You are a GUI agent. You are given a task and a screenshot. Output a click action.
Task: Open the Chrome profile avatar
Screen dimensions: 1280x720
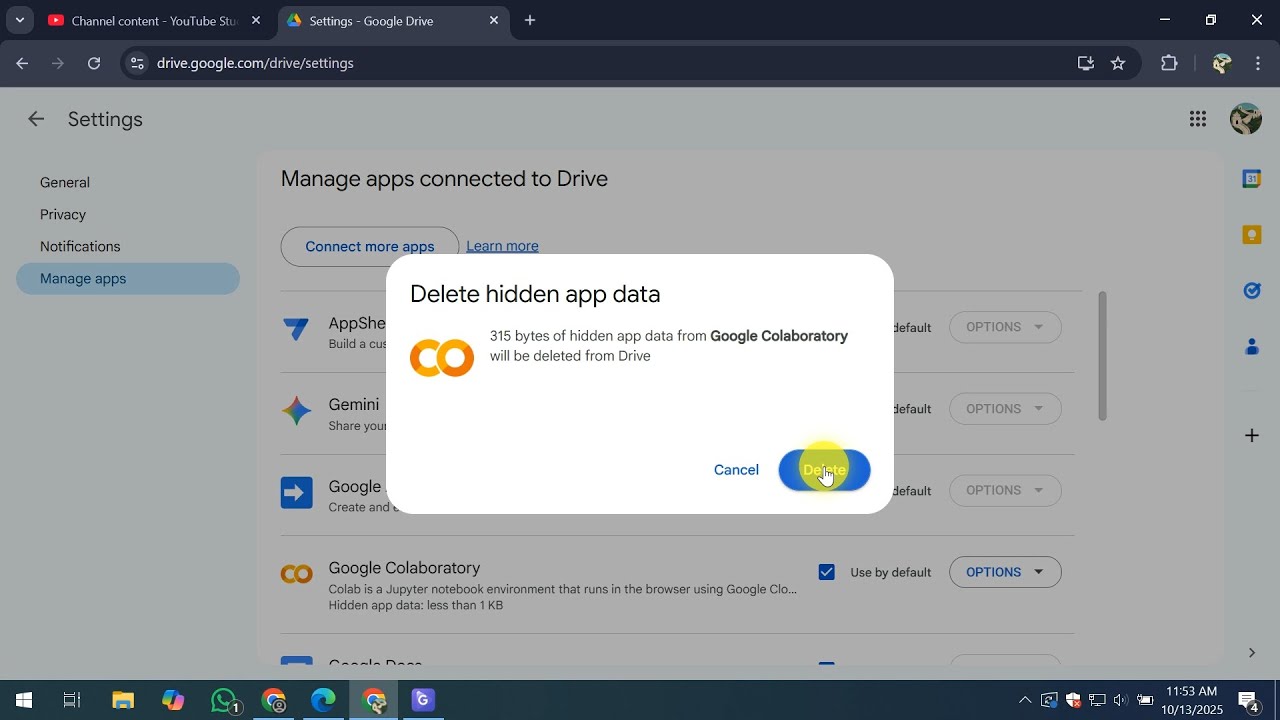[1221, 63]
